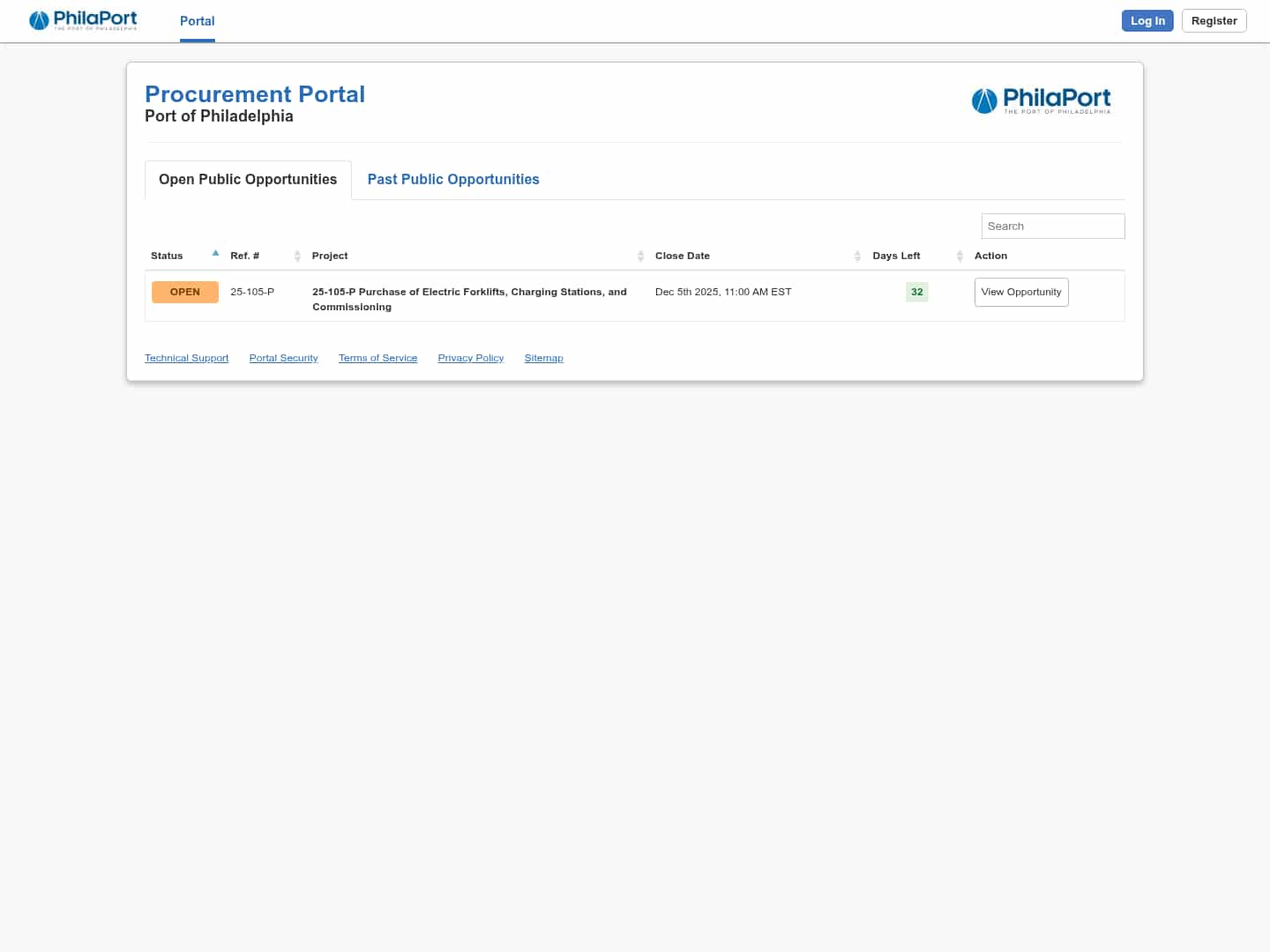Switch to Past Public Opportunities tab

coord(452,179)
